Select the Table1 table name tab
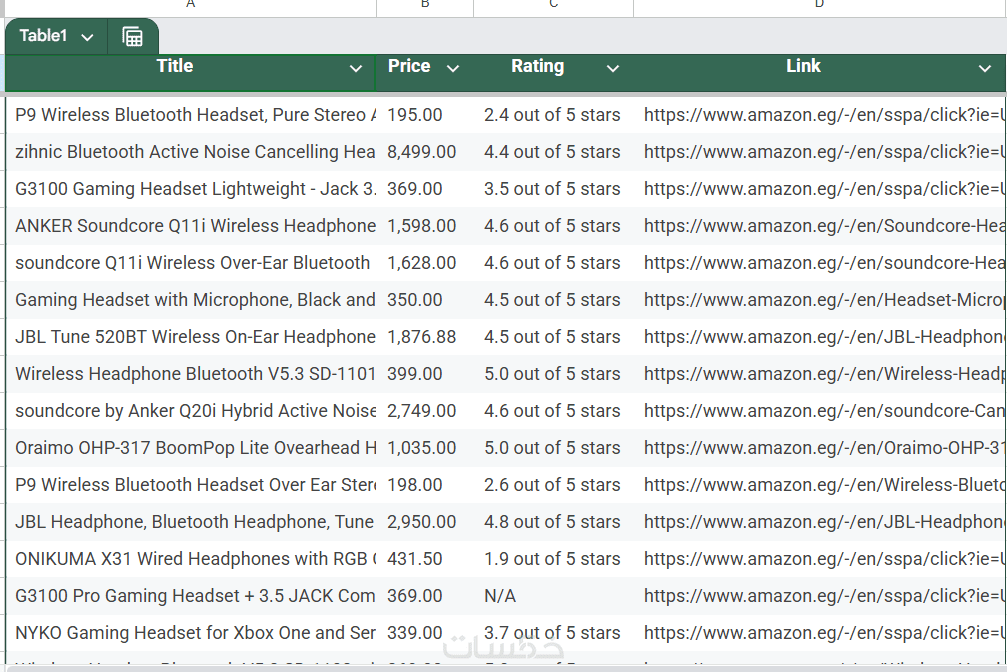This screenshot has height=672, width=1007. (x=44, y=37)
